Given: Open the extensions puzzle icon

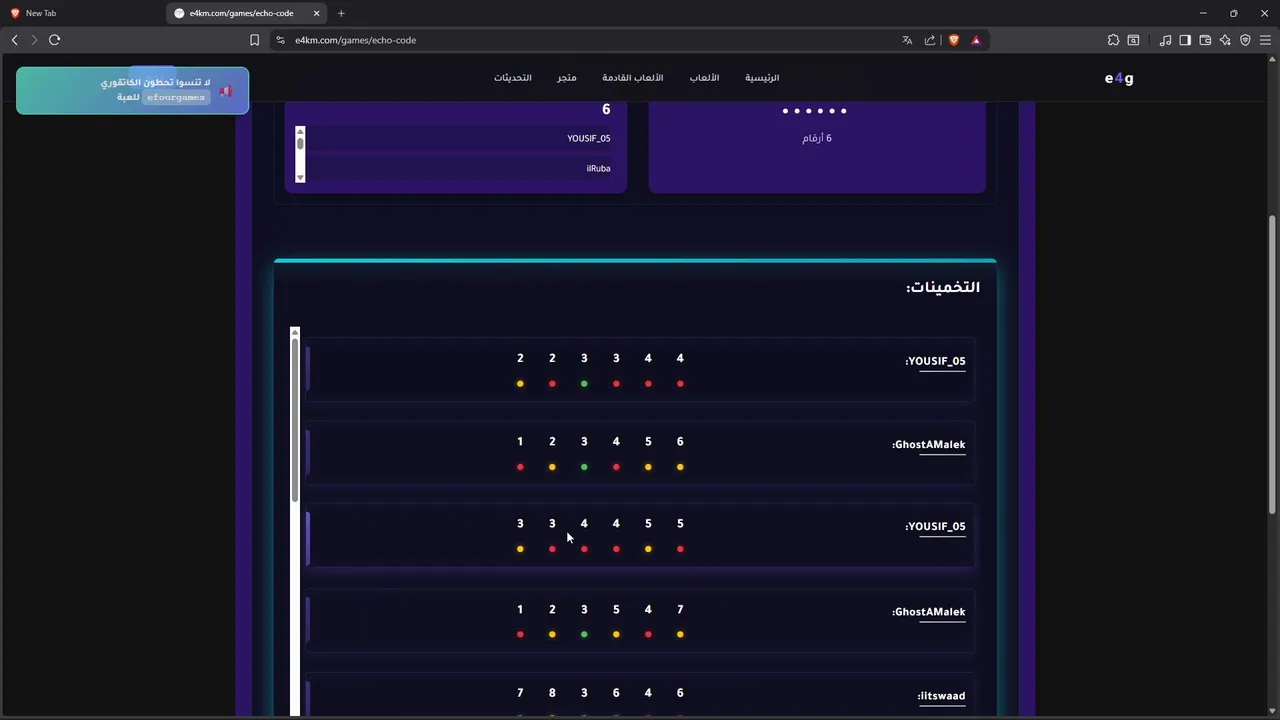Looking at the screenshot, I should [x=1113, y=40].
